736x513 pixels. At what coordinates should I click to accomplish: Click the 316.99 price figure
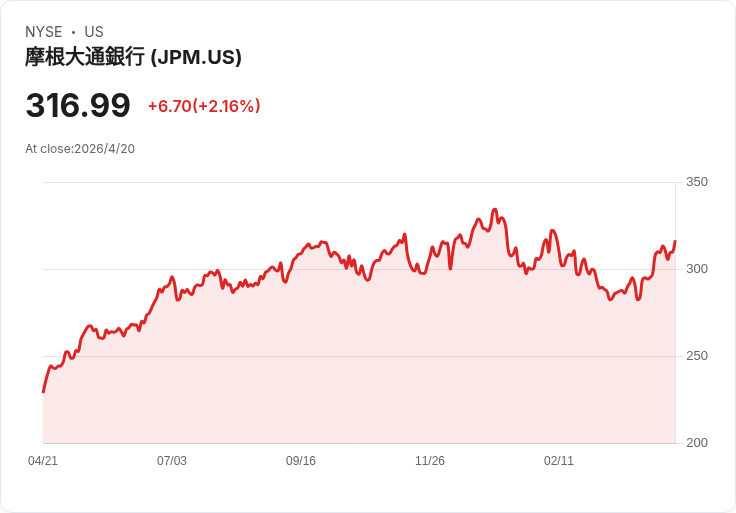(78, 105)
